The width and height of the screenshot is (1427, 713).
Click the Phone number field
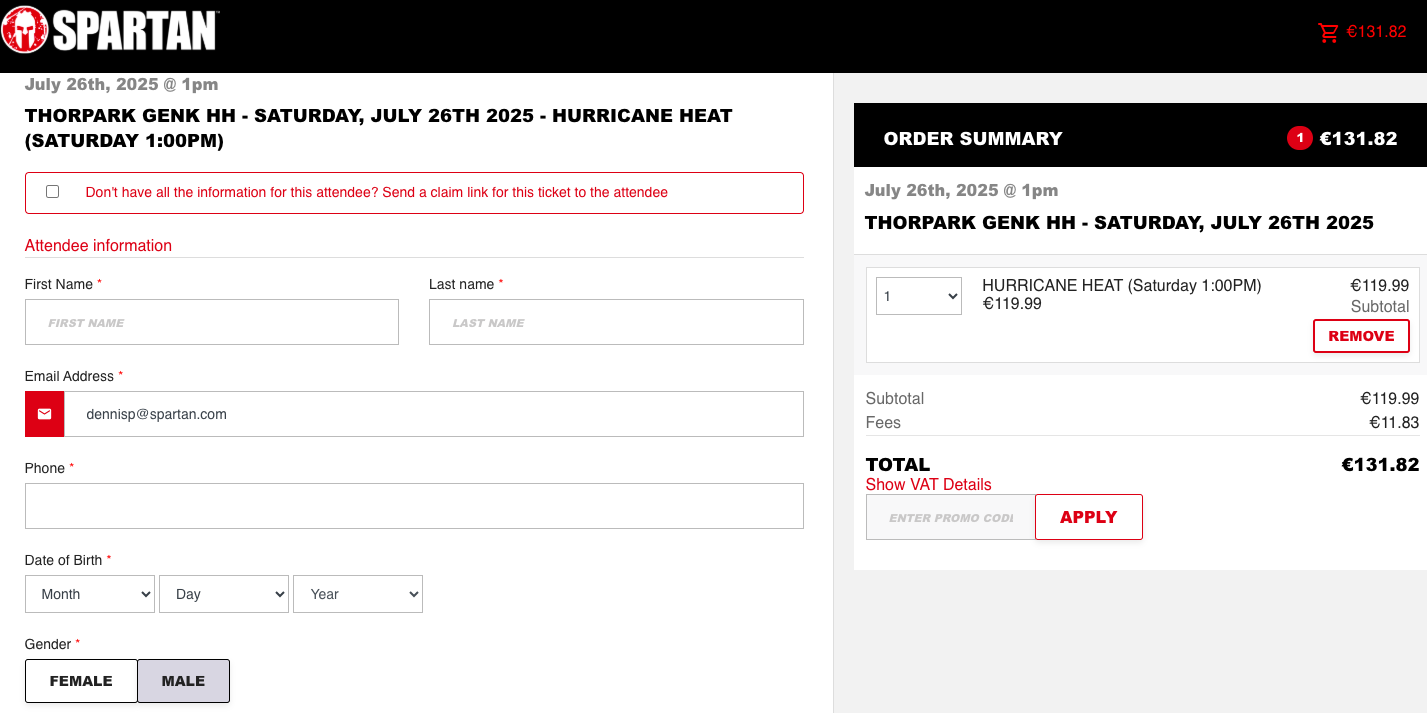[414, 506]
